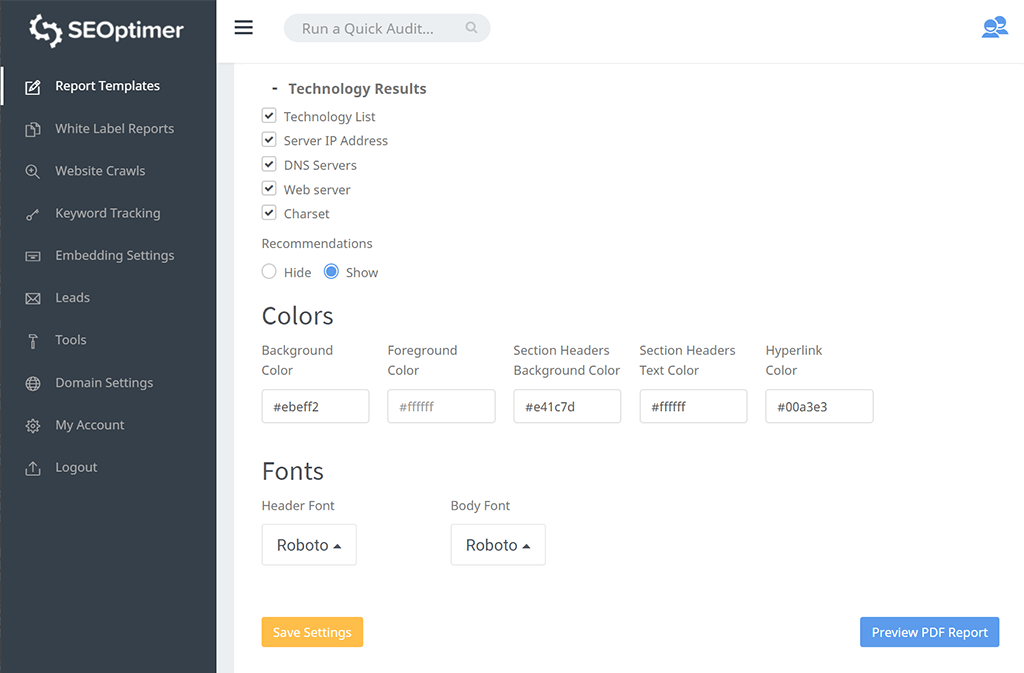Click the Leads envelope icon

pyautogui.click(x=33, y=298)
